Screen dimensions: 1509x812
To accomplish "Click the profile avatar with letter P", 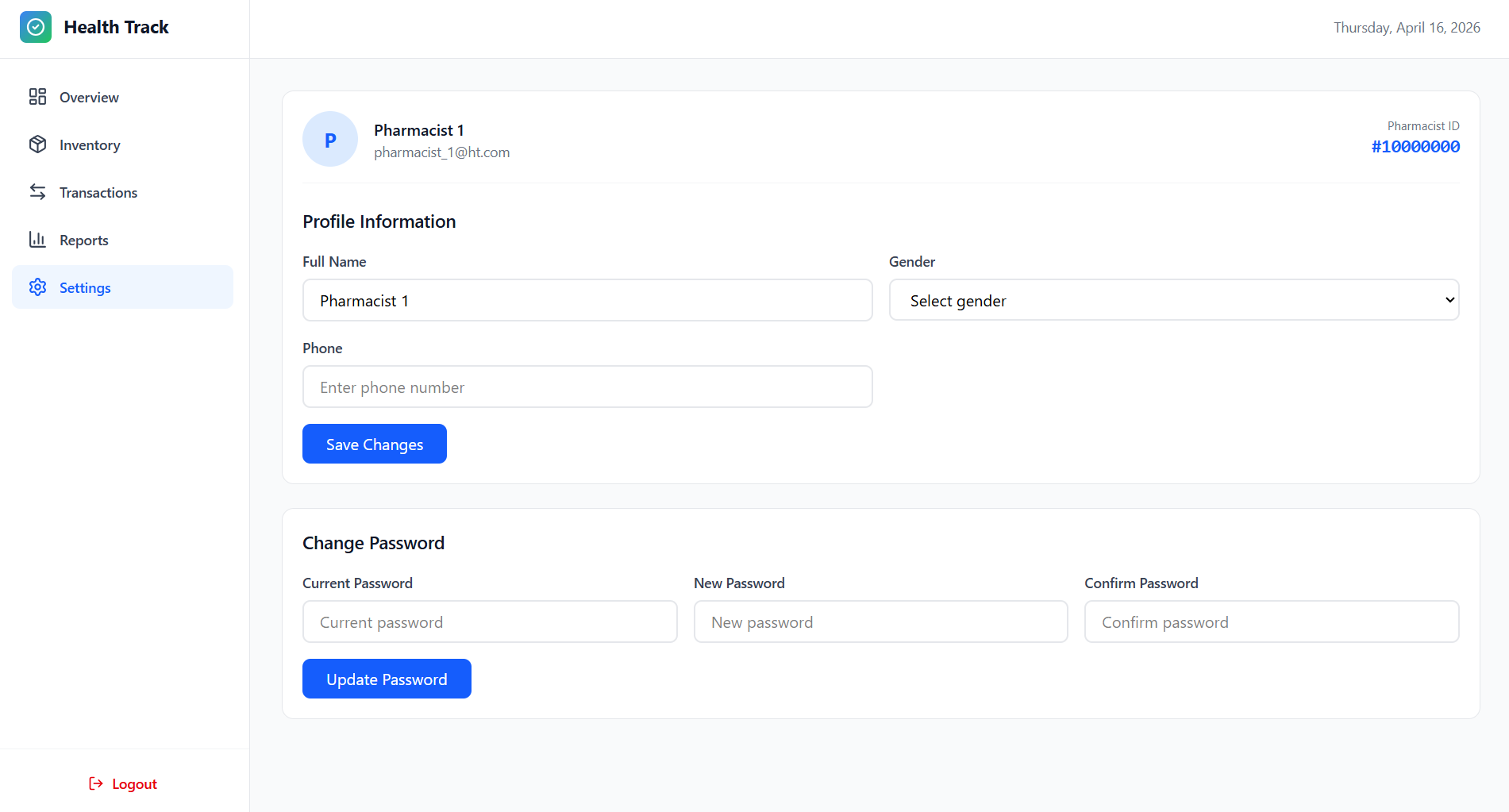I will [330, 140].
